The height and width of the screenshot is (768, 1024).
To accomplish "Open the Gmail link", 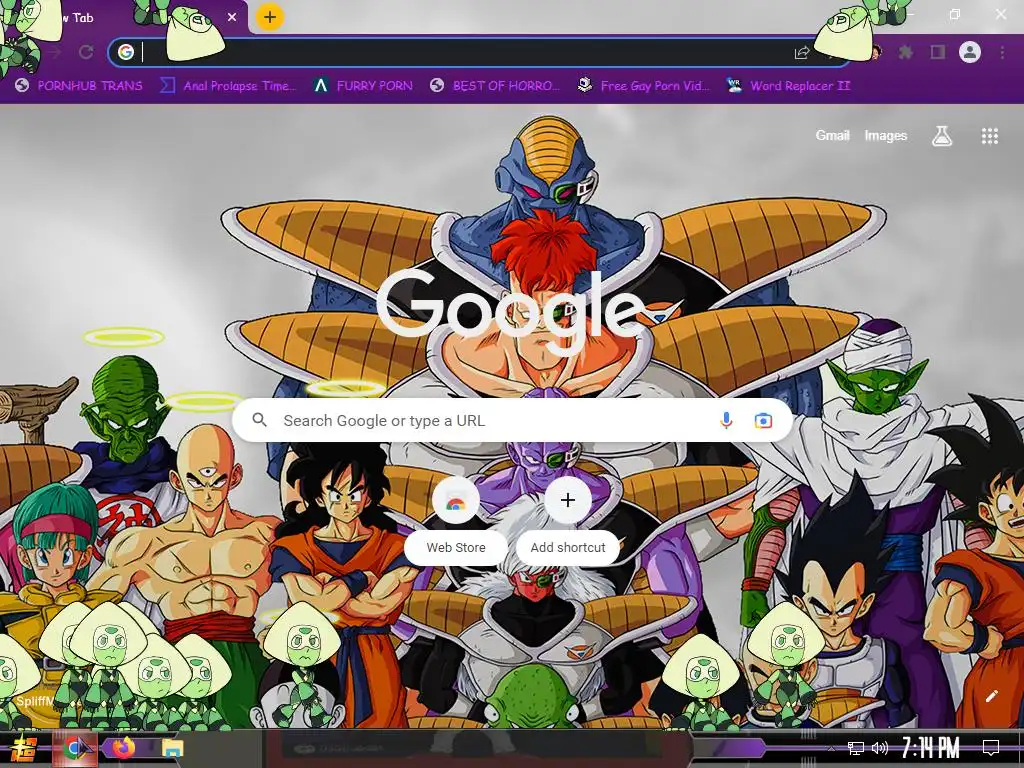I will pyautogui.click(x=832, y=136).
